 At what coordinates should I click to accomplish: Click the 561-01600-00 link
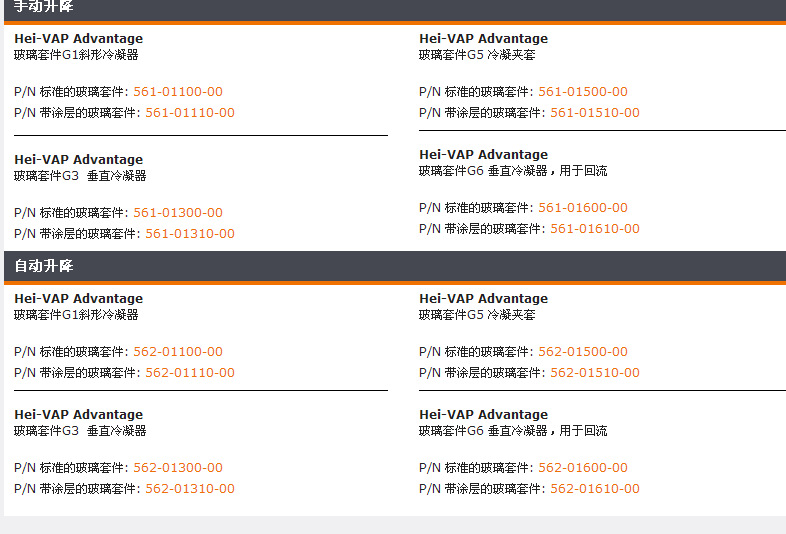(x=583, y=208)
